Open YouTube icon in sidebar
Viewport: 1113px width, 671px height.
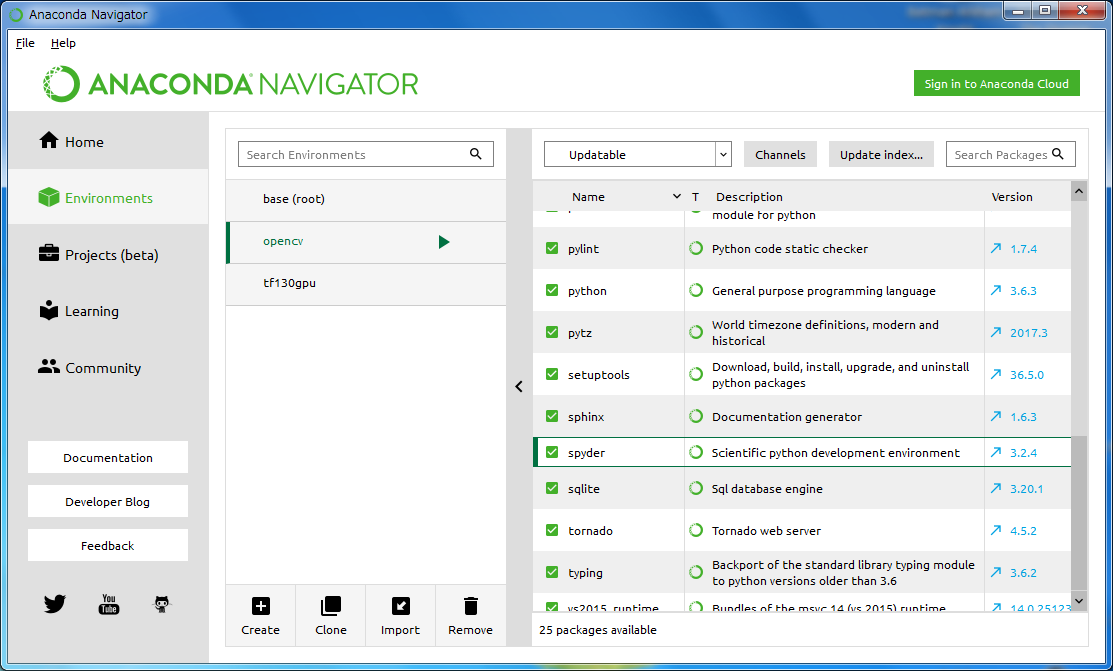109,604
